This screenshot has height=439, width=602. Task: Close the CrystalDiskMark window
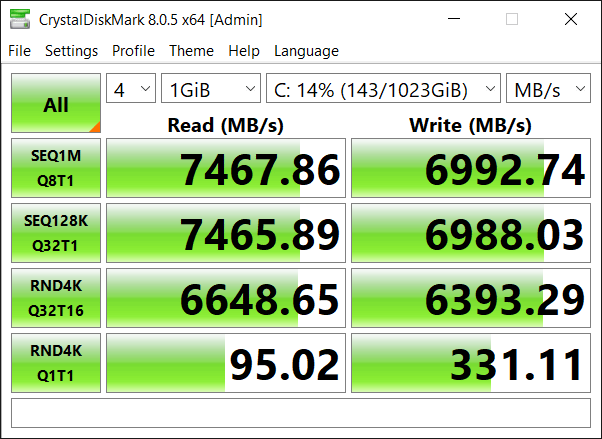[x=571, y=19]
